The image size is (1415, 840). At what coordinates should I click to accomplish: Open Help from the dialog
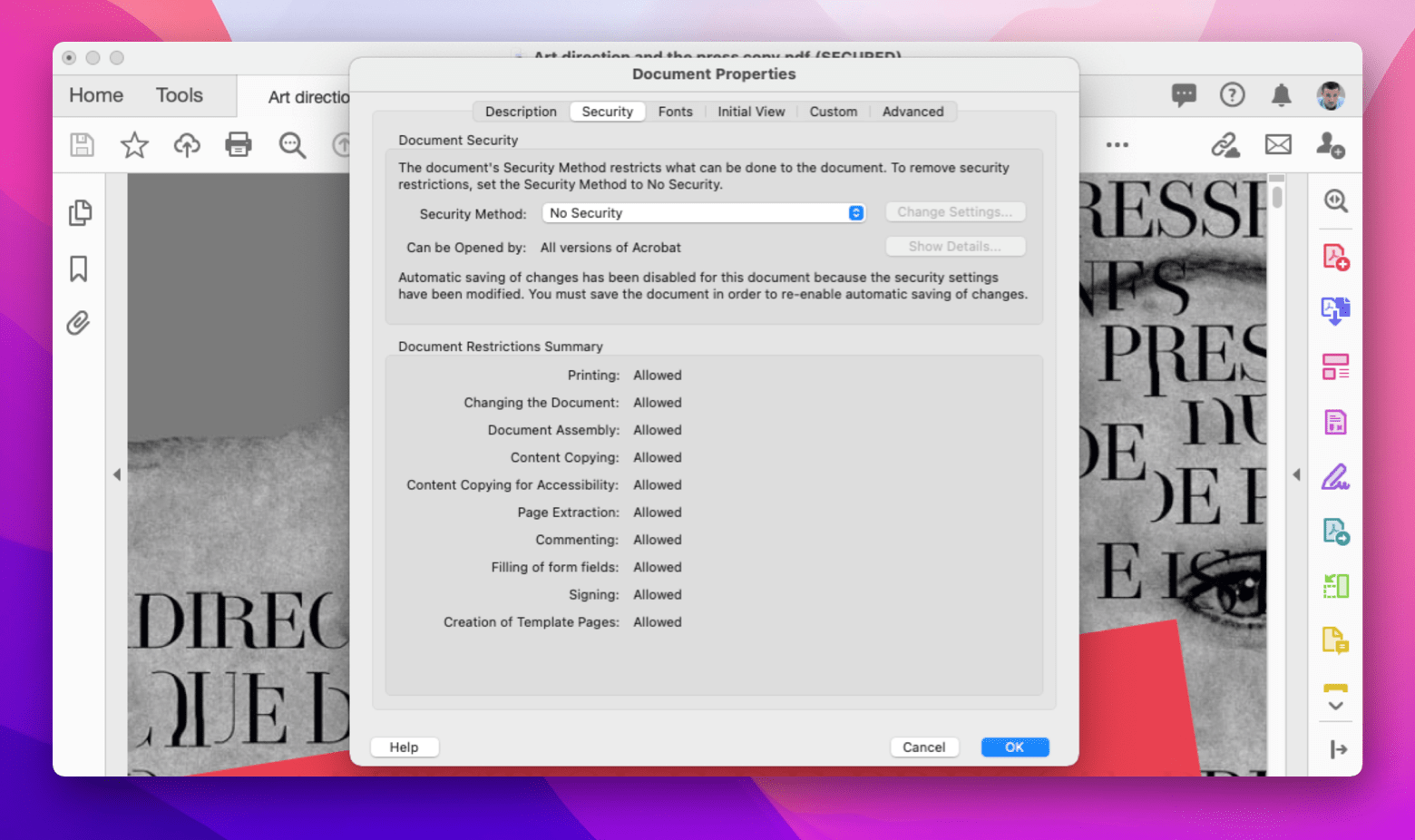[x=405, y=747]
